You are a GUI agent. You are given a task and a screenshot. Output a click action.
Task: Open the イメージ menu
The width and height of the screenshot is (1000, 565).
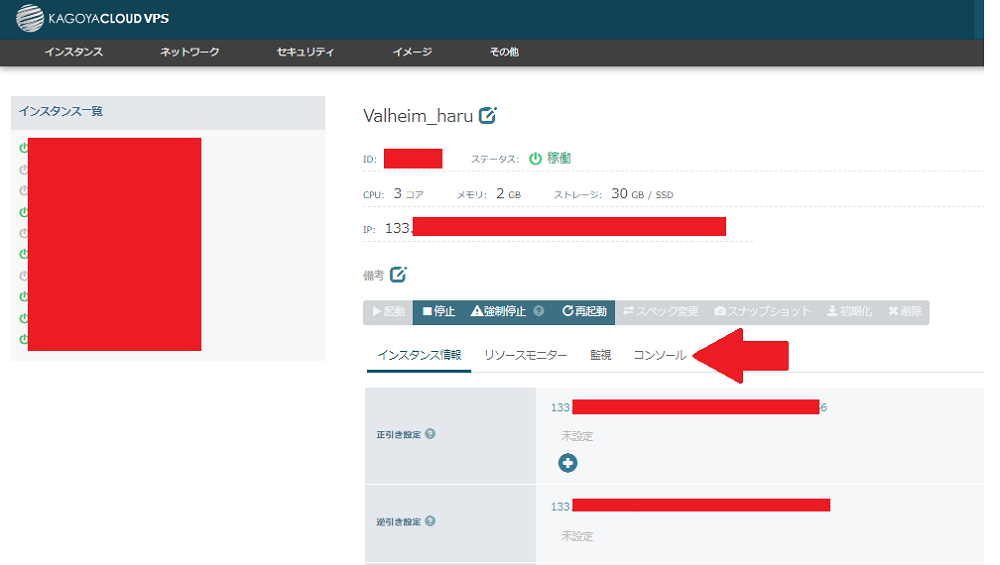tap(412, 52)
